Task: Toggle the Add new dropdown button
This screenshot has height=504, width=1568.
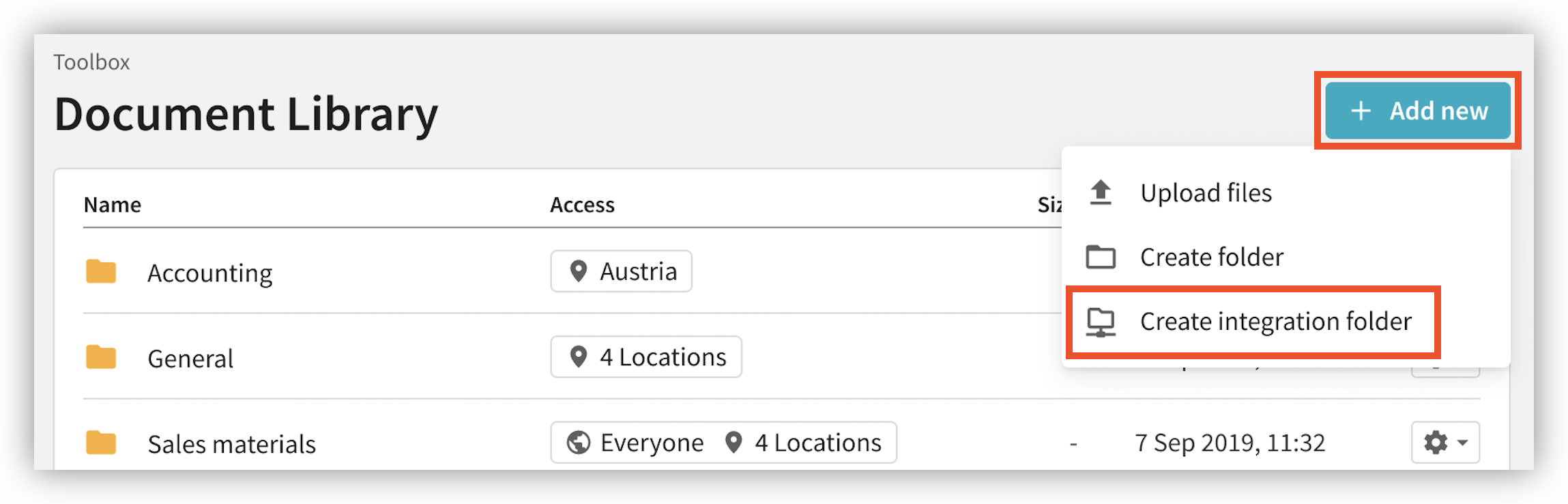Action: [1417, 111]
